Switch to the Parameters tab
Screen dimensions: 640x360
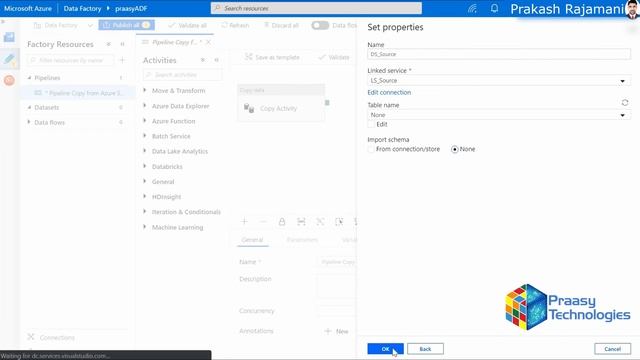[302, 240]
